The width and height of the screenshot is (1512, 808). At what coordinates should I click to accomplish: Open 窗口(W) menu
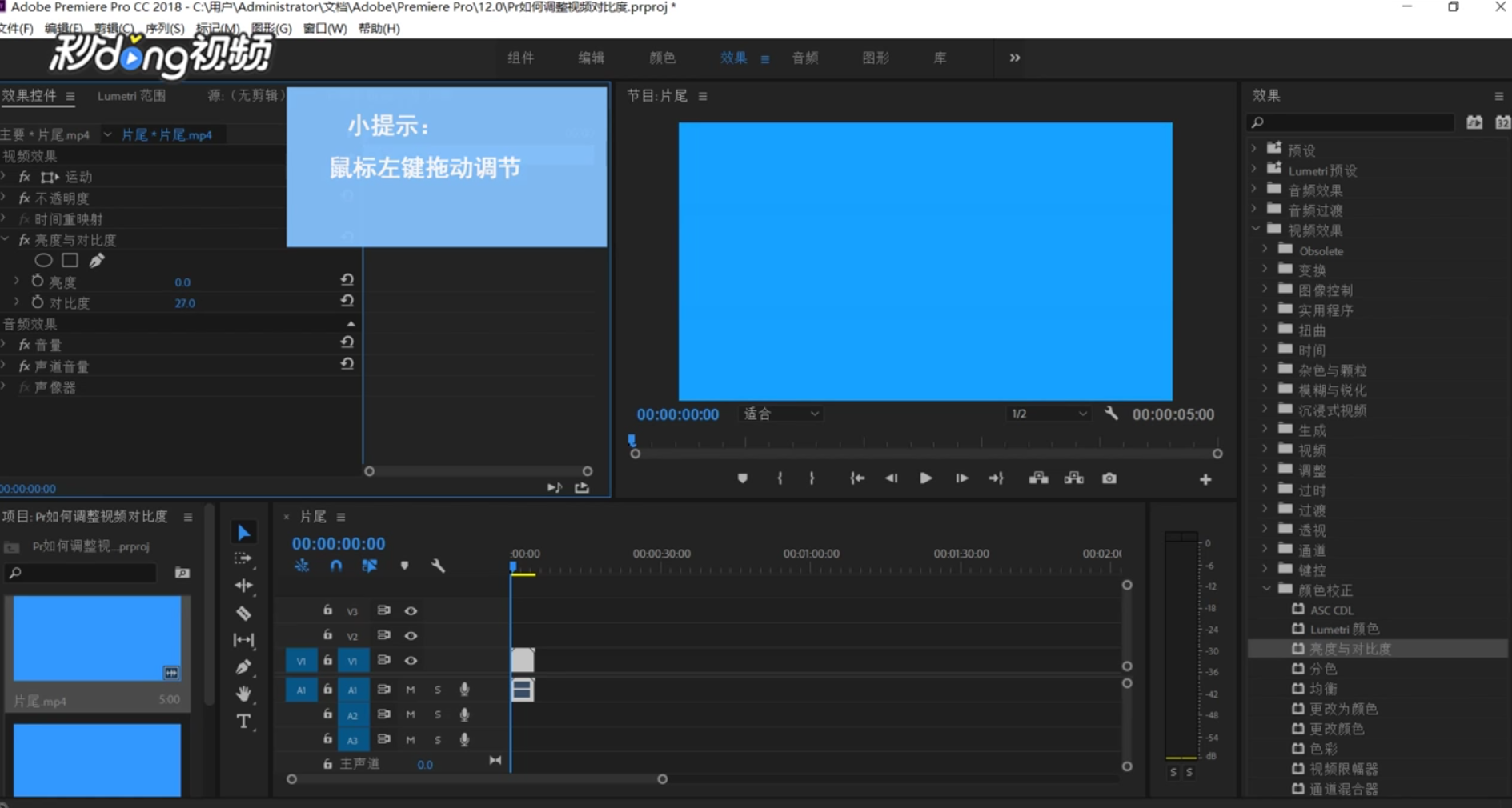(325, 28)
